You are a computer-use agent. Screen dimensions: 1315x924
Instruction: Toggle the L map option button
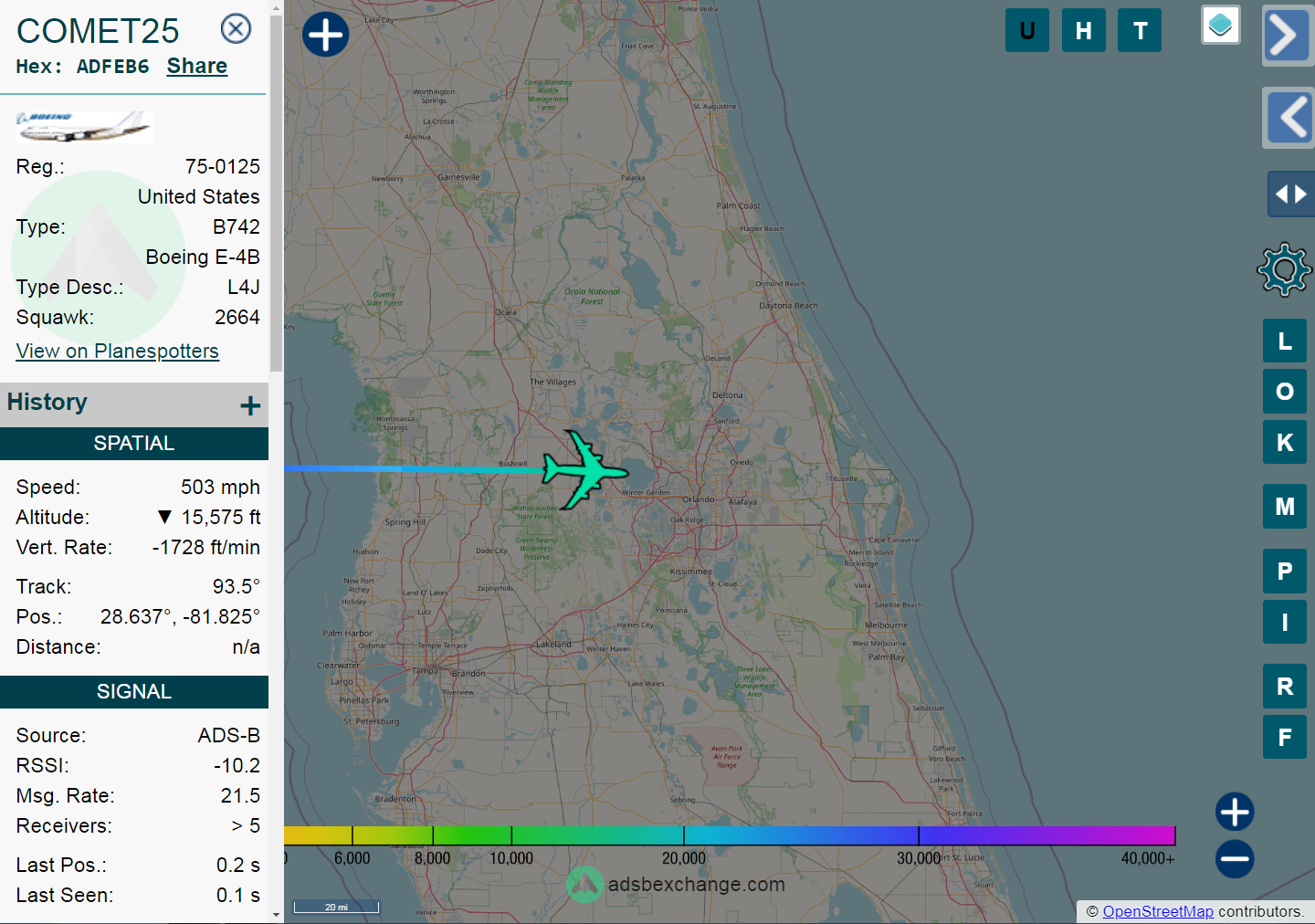[x=1285, y=341]
